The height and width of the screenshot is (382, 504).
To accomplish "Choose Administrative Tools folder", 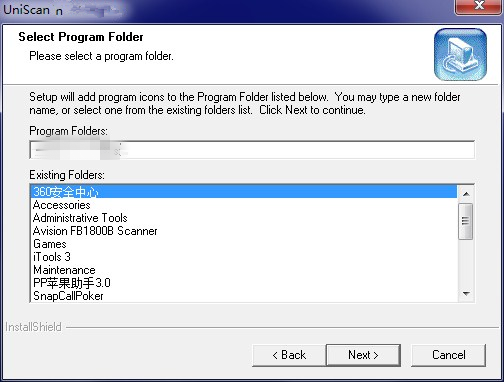I will click(x=244, y=218).
